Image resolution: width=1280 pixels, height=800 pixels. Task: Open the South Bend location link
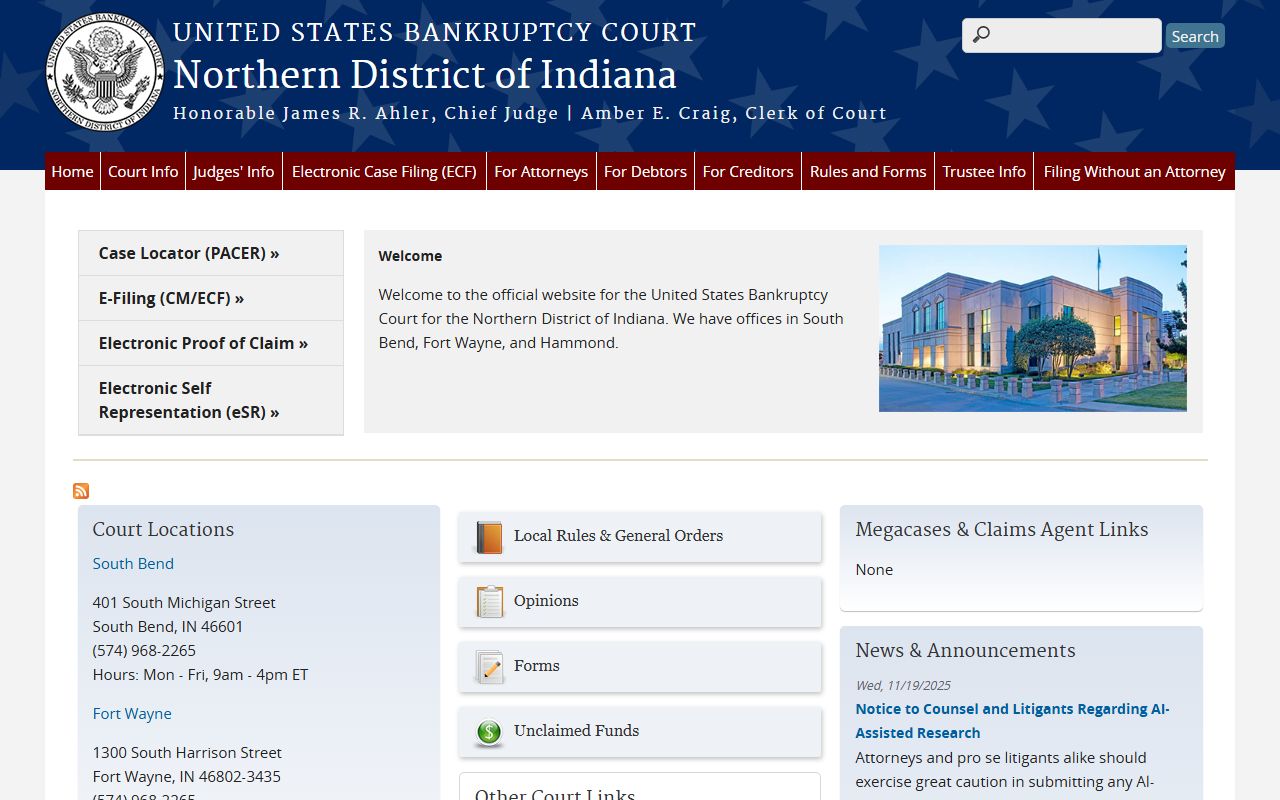(x=133, y=563)
